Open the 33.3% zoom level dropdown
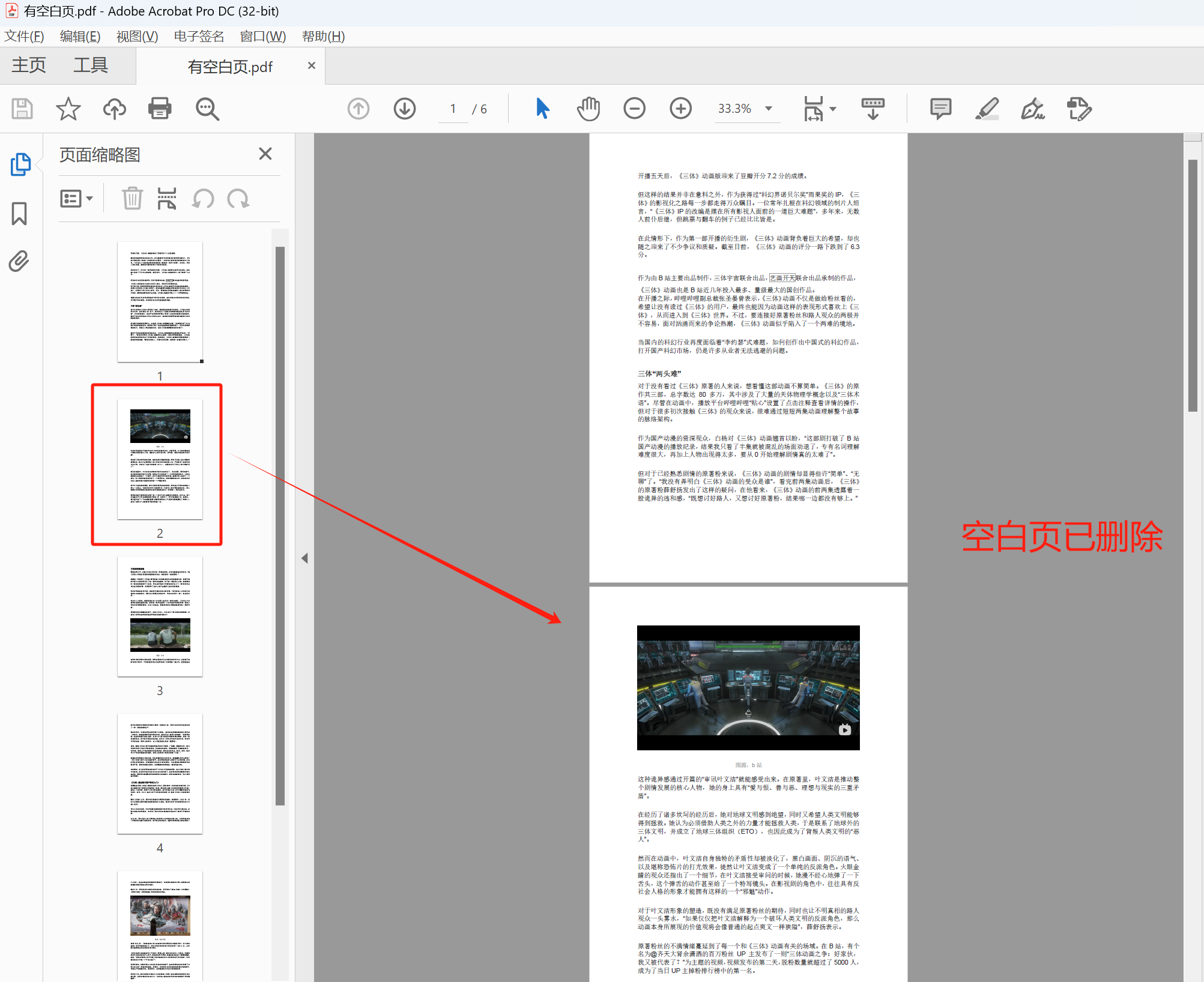 point(769,109)
